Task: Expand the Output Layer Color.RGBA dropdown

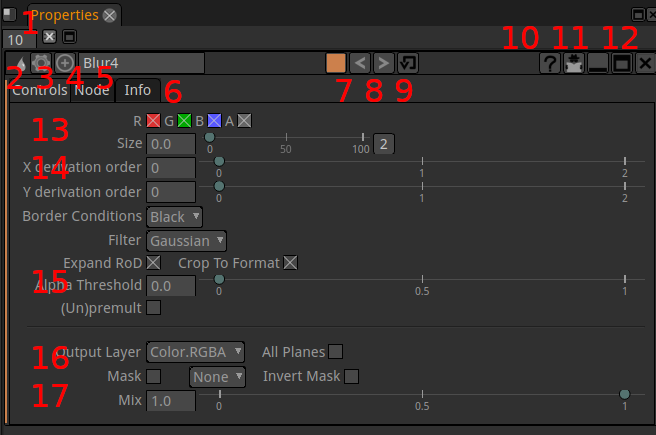Action: pyautogui.click(x=196, y=352)
